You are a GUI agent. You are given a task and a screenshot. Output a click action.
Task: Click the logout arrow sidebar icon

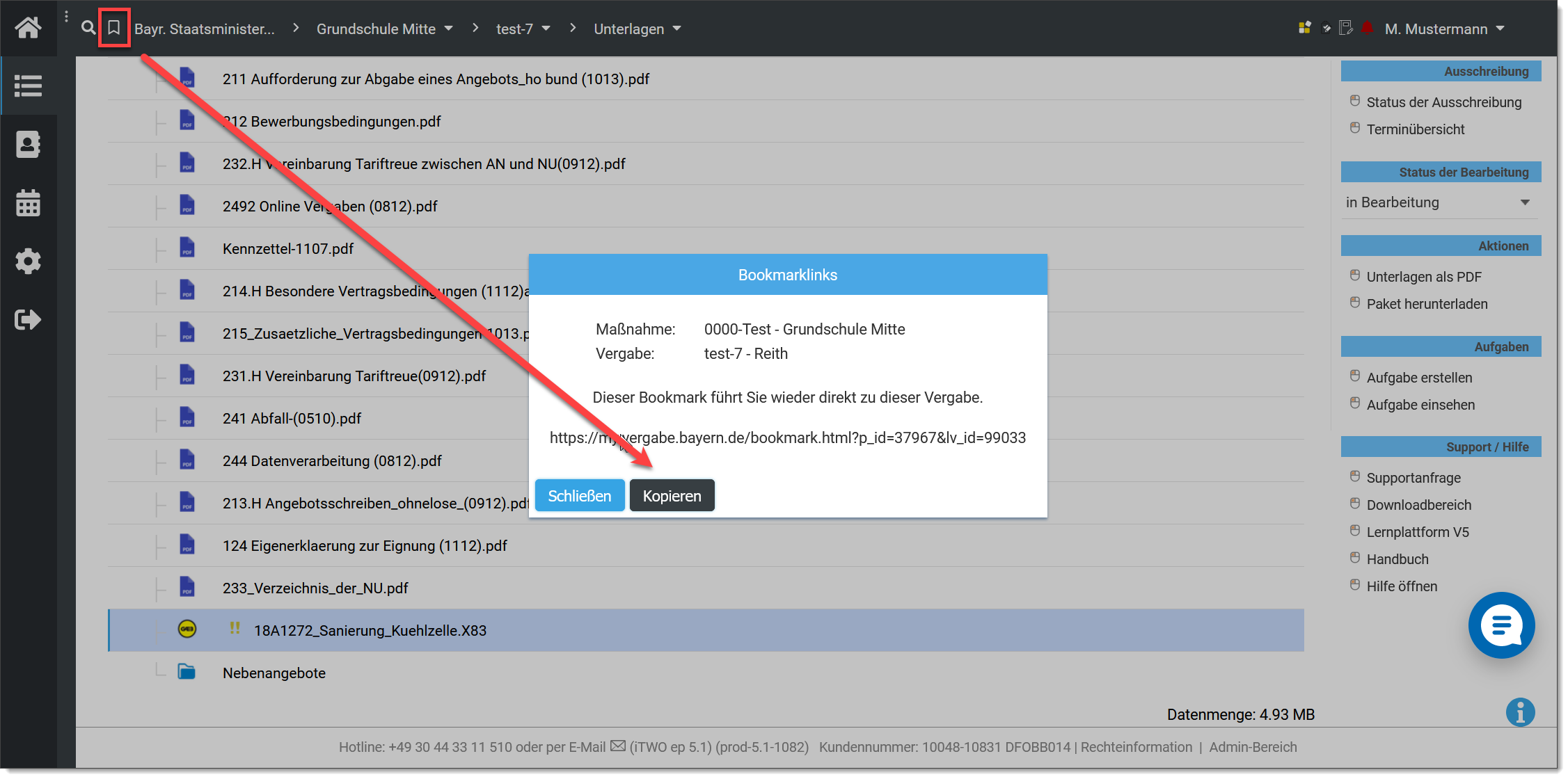28,319
